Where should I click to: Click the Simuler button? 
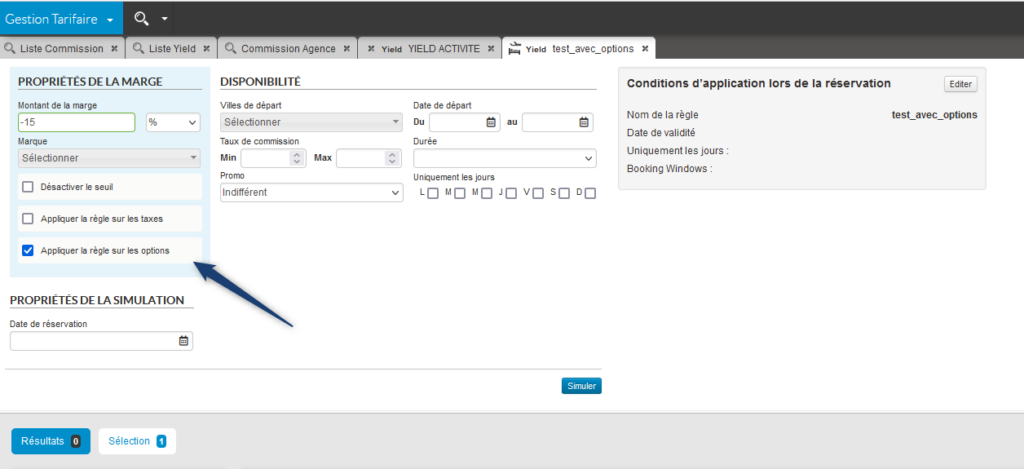tap(581, 386)
